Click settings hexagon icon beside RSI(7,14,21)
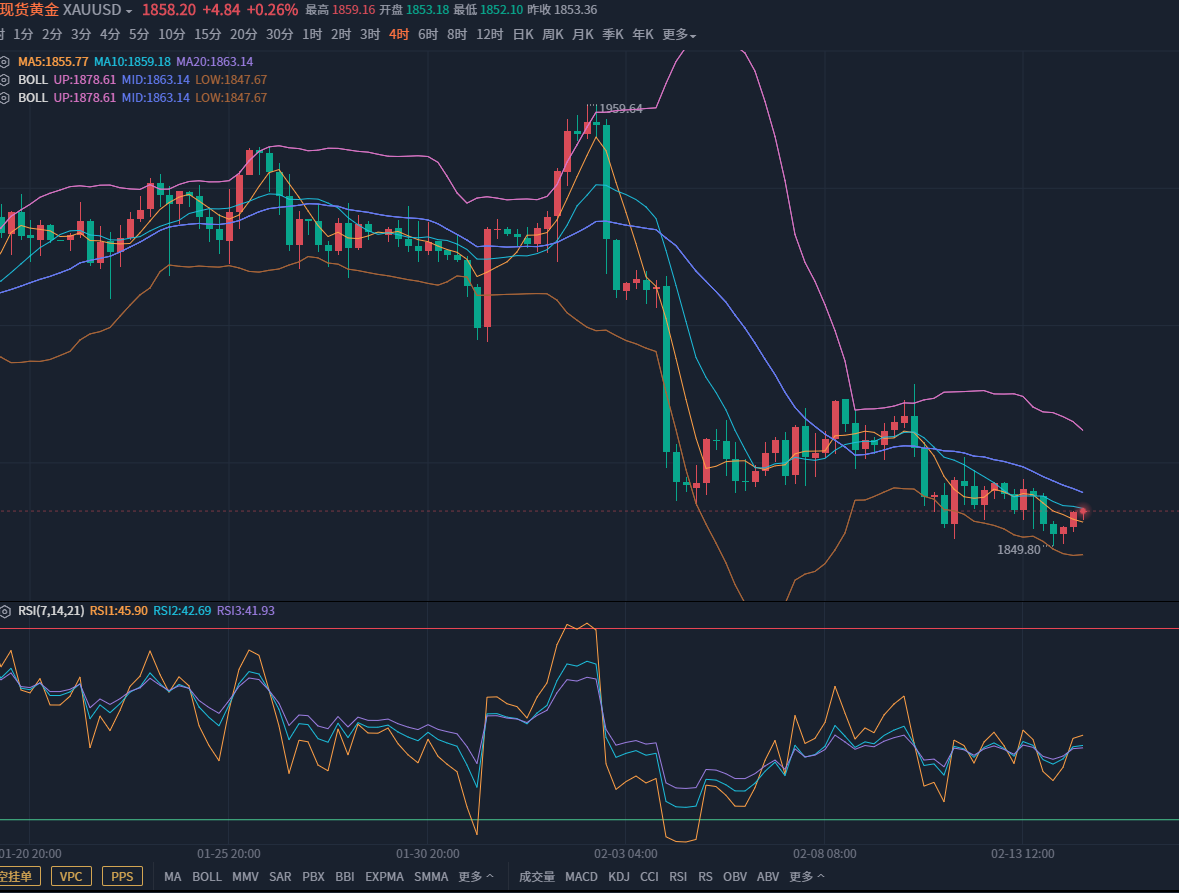This screenshot has width=1179, height=893. 5,610
